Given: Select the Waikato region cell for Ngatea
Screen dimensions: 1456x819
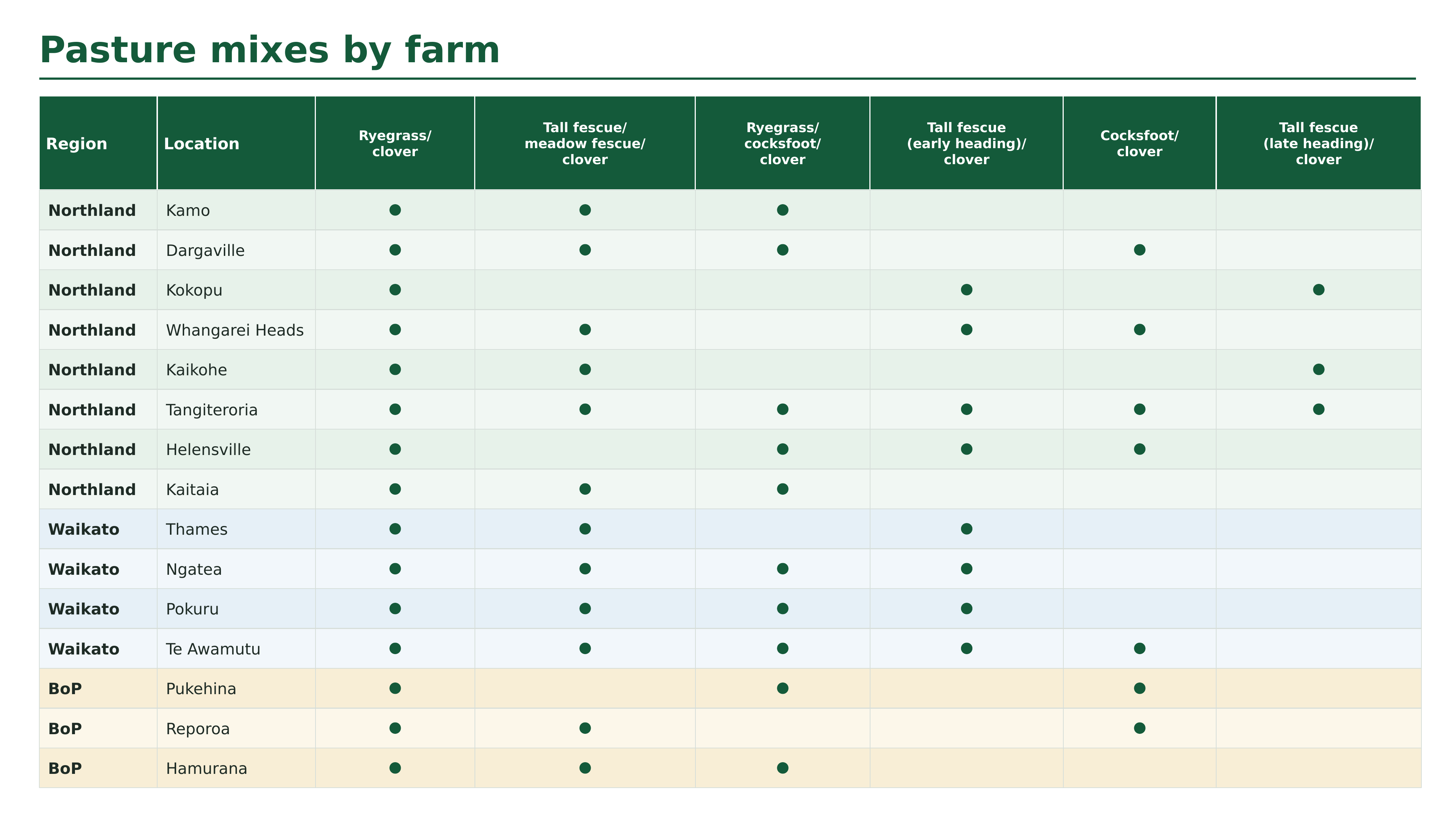Looking at the screenshot, I should pos(98,569).
